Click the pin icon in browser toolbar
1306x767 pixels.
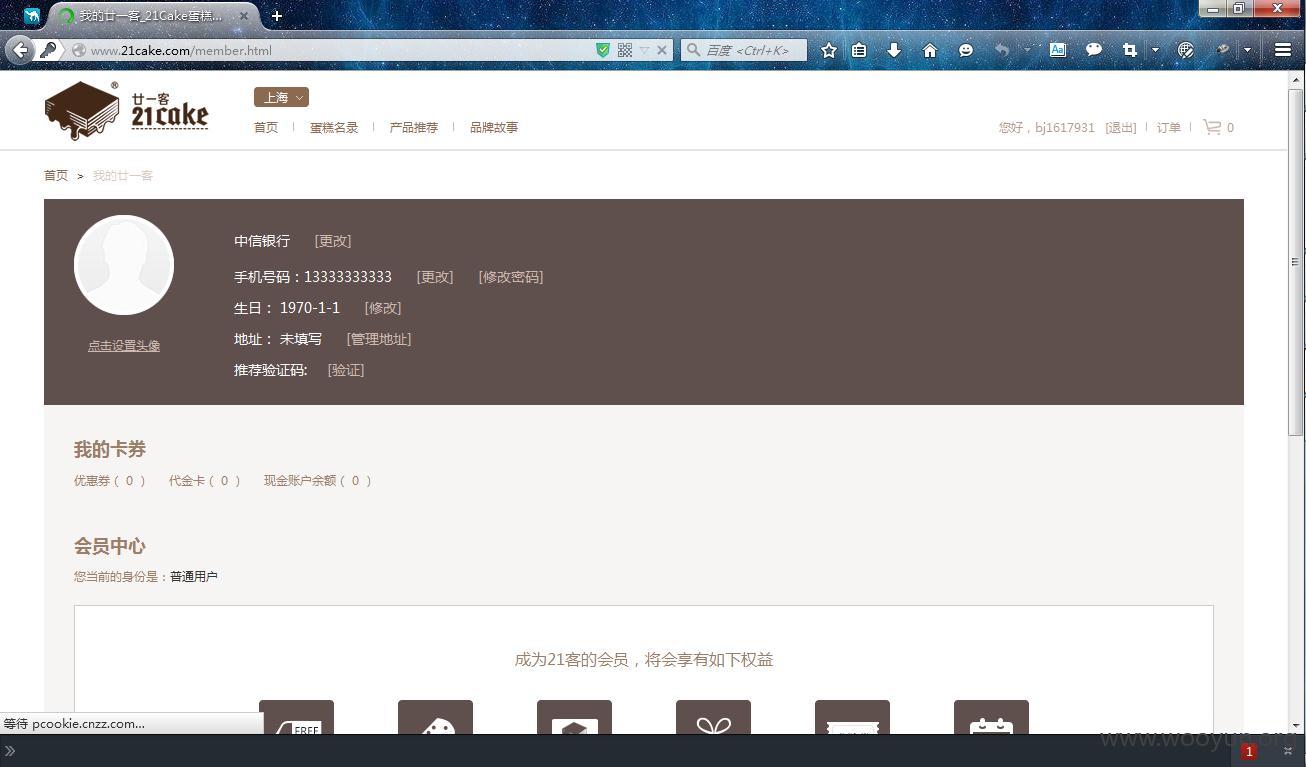pyautogui.click(x=1222, y=49)
